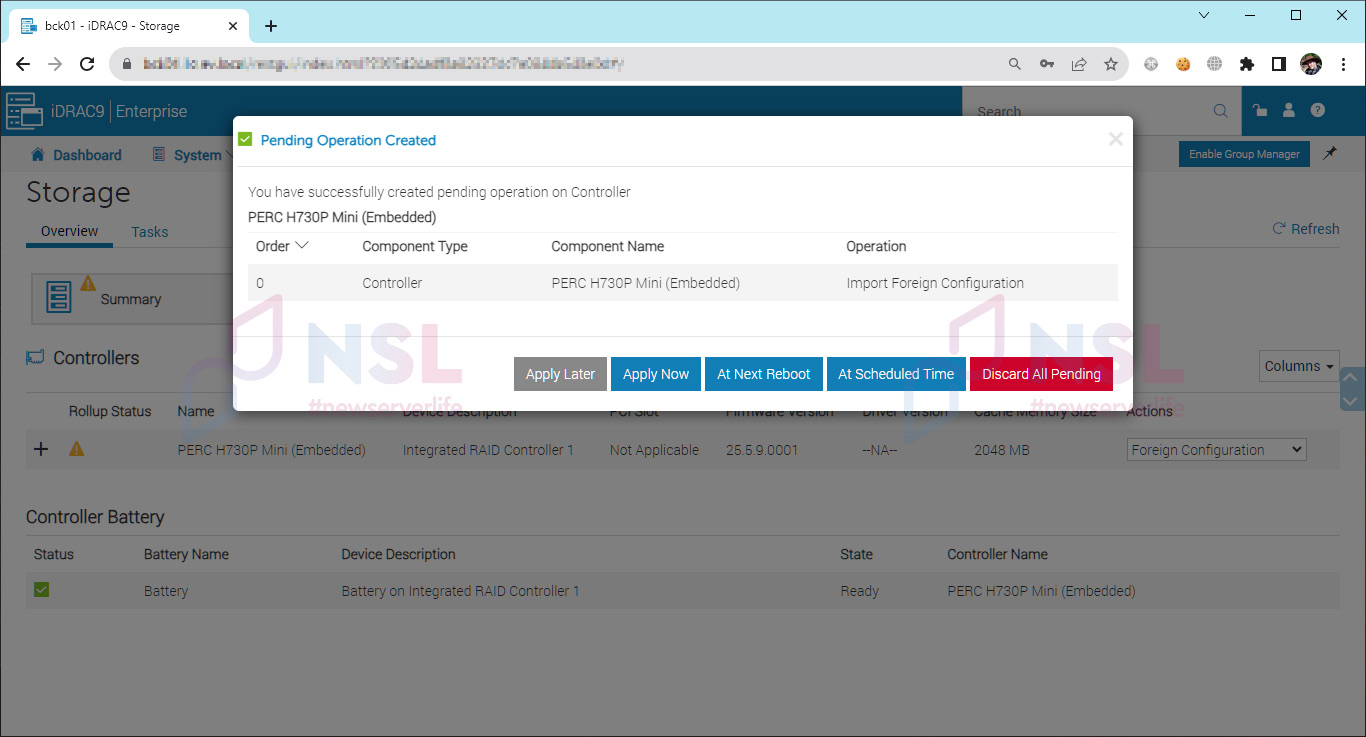
Task: Choose At Next Reboot option
Action: (764, 374)
